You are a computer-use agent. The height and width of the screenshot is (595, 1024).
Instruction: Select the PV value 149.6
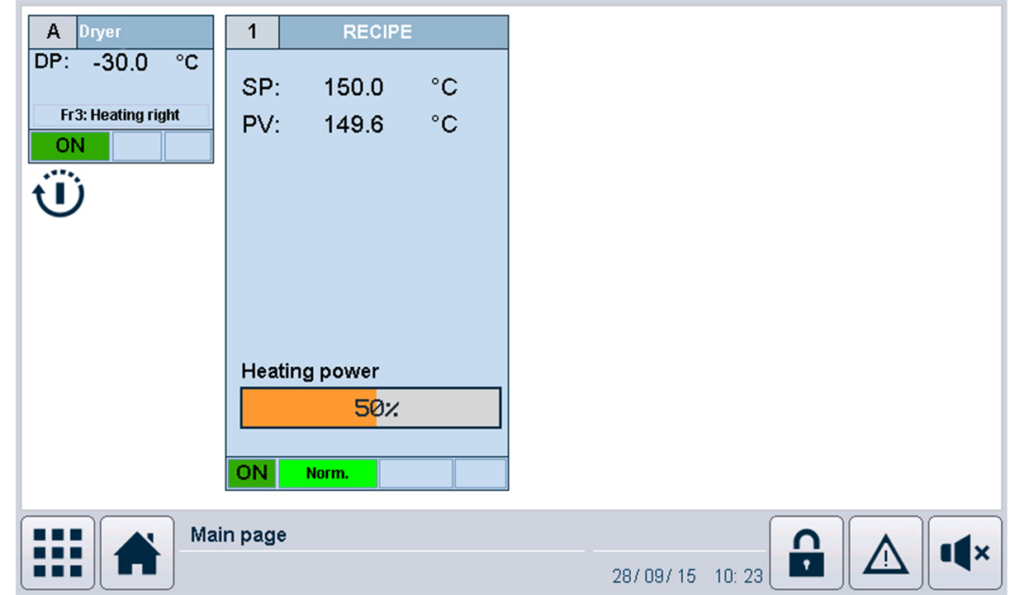point(353,125)
